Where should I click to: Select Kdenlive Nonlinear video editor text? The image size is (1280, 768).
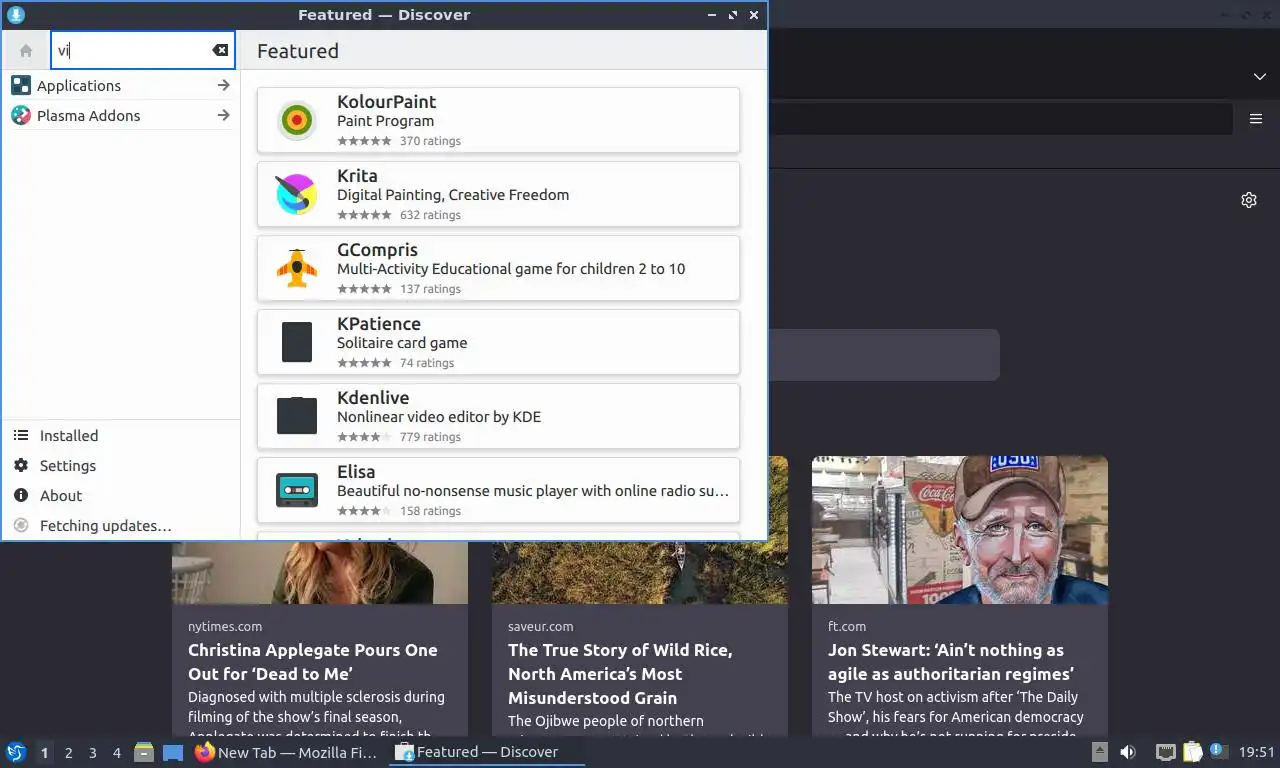(x=439, y=417)
